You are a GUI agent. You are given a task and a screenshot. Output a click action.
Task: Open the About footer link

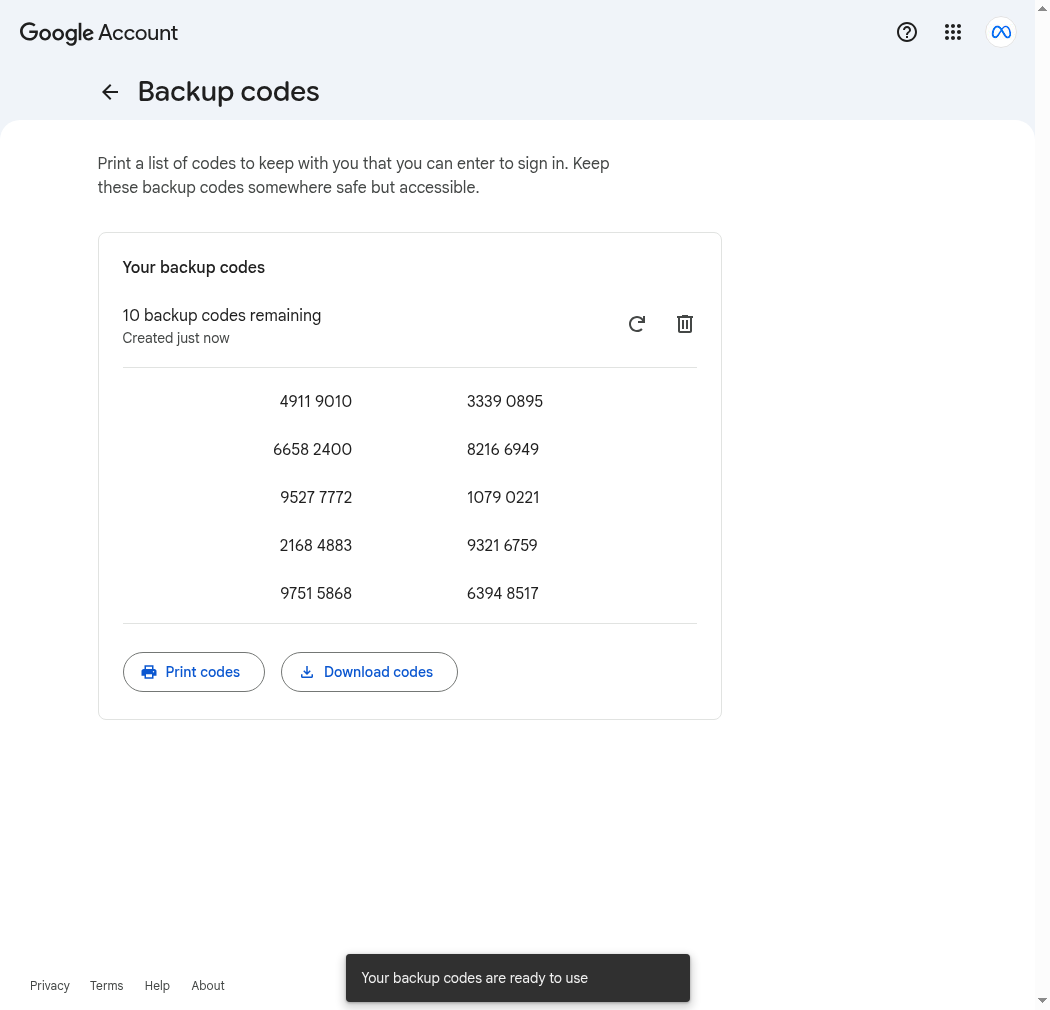pyautogui.click(x=208, y=986)
